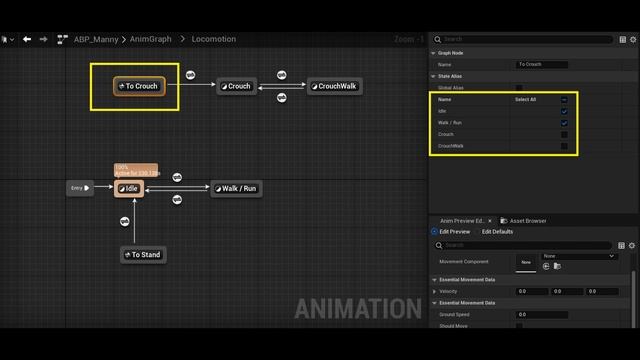Screen dimensions: 640x360
Task: Open Anim Preview panel settings gear
Action: [632, 245]
